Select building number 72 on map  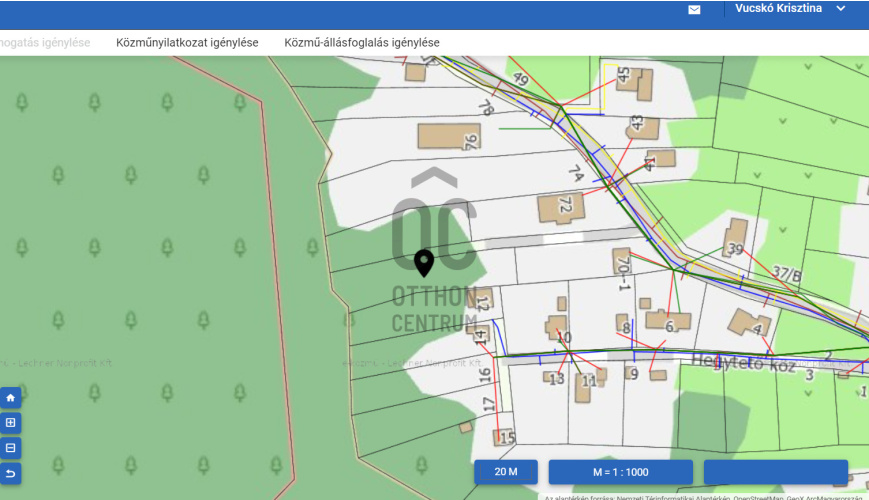point(561,207)
